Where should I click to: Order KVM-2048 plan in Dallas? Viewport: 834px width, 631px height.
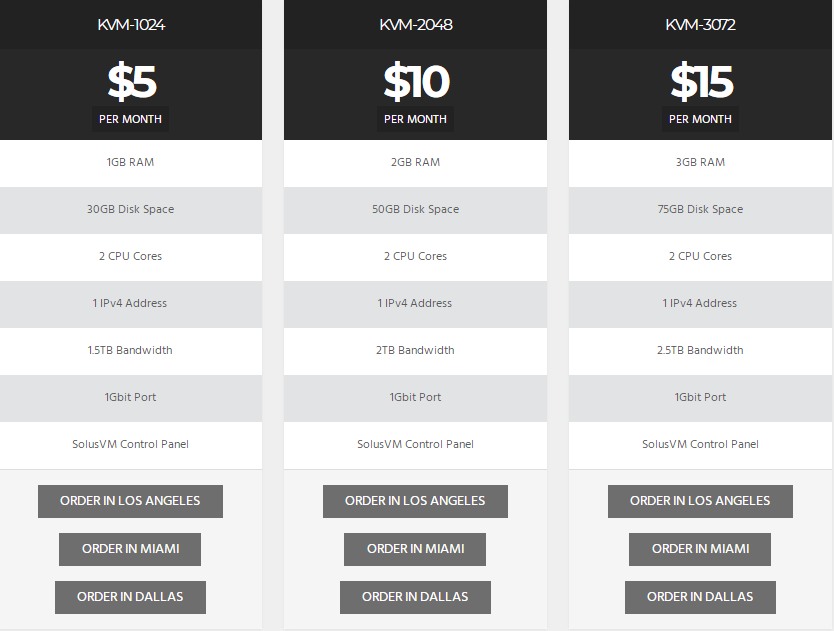[x=415, y=597]
